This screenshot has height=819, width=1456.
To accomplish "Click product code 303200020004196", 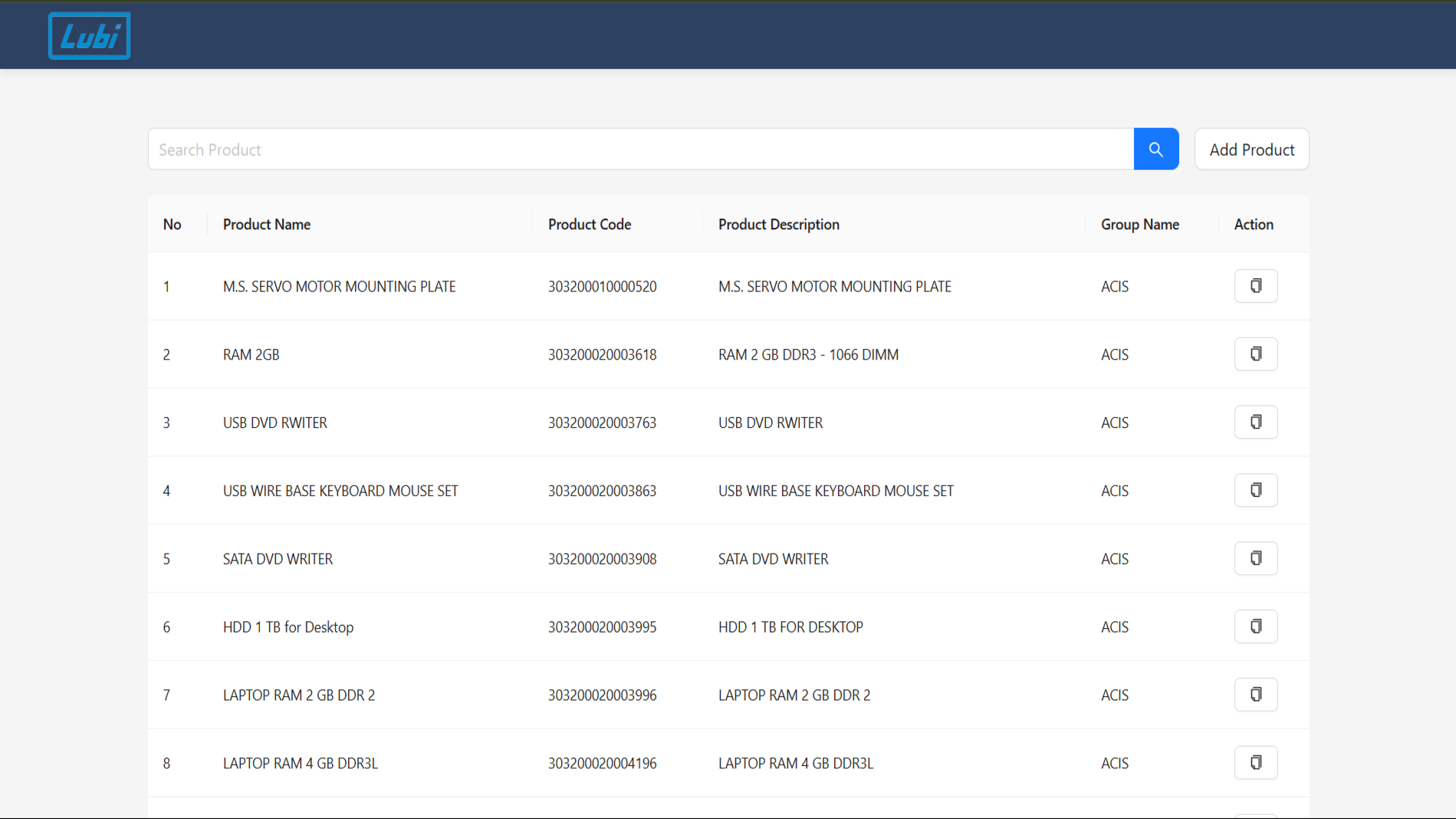I will (602, 764).
